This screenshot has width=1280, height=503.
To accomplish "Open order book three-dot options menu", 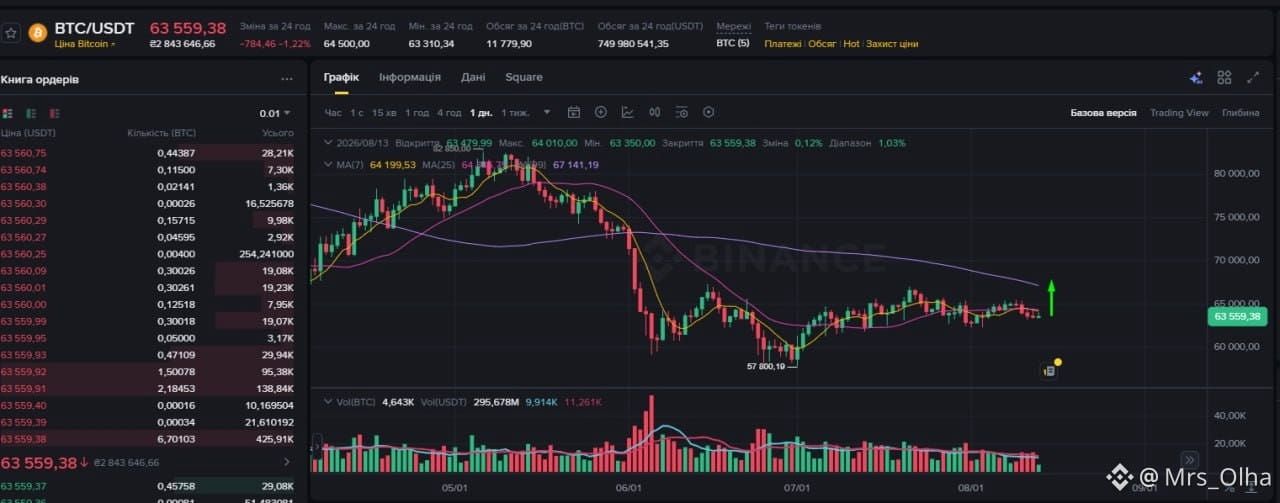I will (287, 79).
